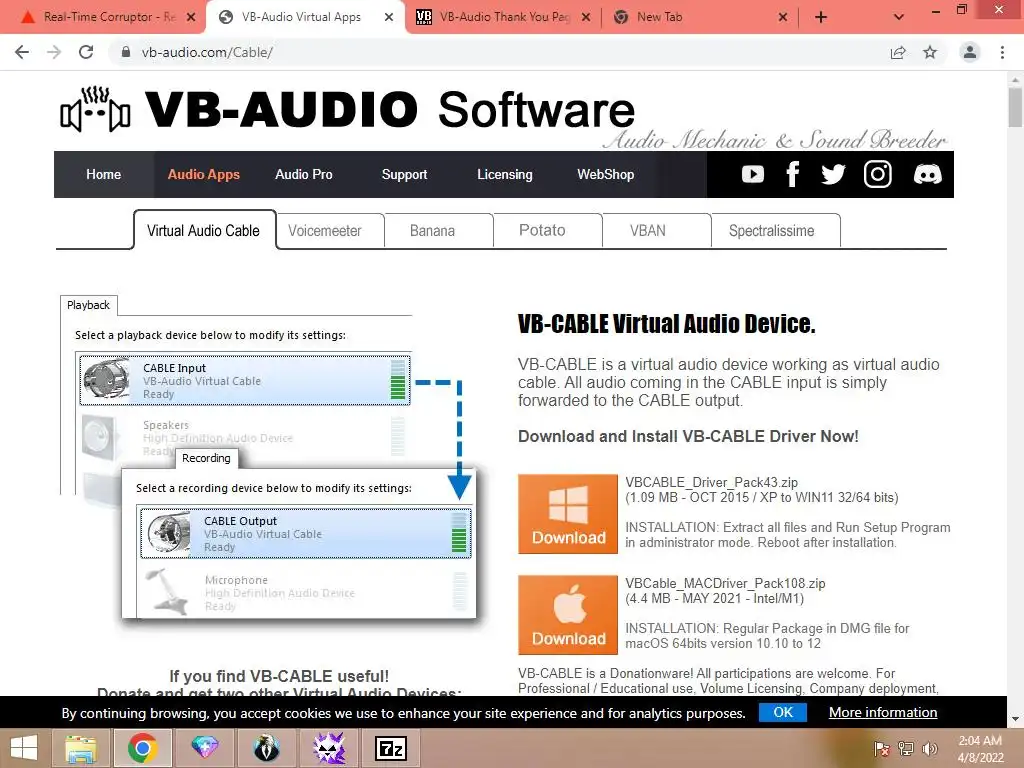Open the Discord icon in header
This screenshot has width=1024, height=768.
click(x=927, y=174)
